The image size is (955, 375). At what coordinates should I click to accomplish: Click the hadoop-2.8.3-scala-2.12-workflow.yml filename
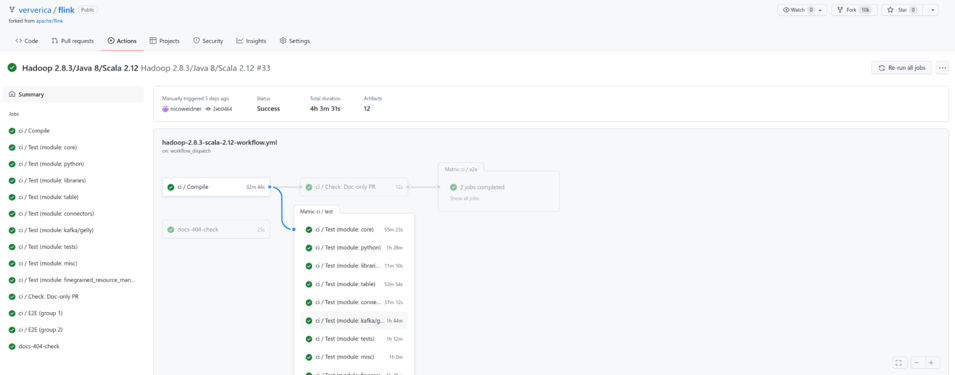coord(220,142)
